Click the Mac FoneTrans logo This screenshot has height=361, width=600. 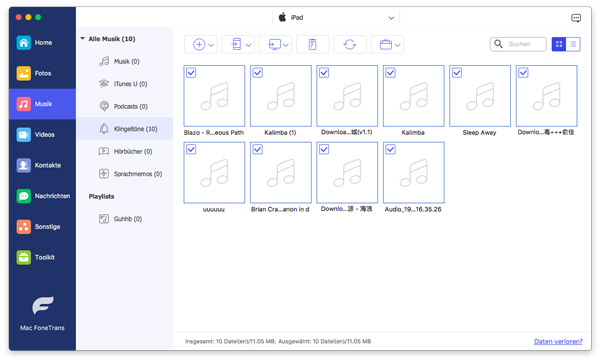(42, 305)
